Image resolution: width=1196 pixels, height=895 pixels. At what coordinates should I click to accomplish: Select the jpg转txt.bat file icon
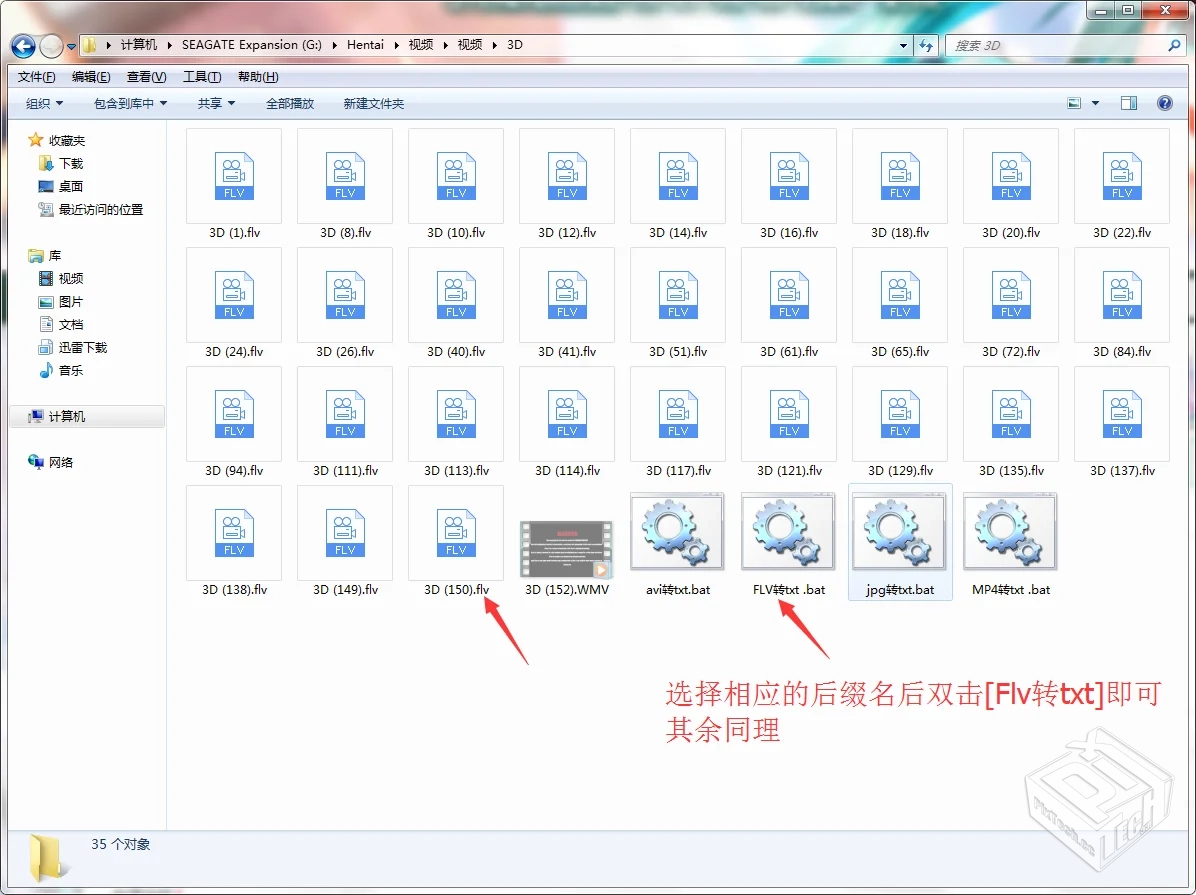pyautogui.click(x=900, y=532)
